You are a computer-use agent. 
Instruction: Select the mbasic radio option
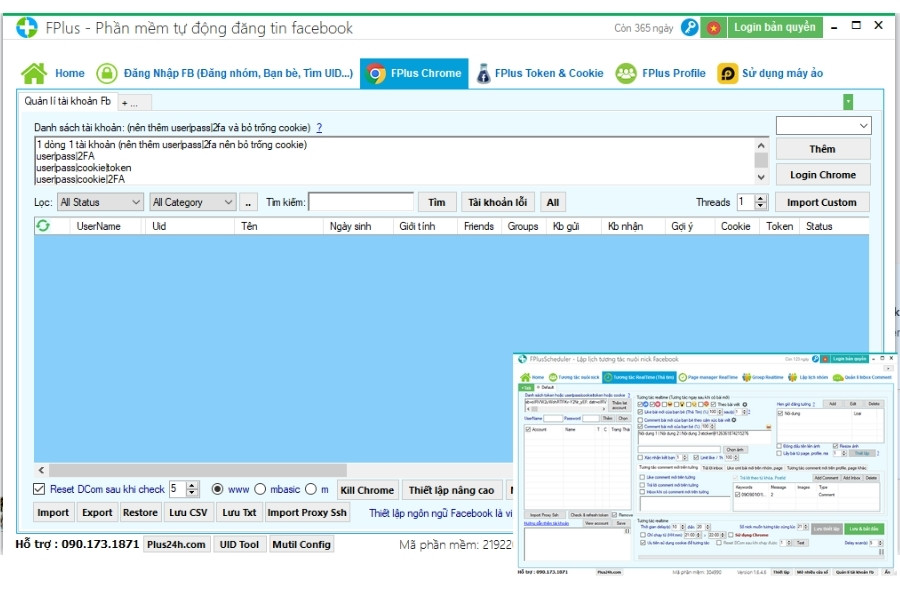(260, 489)
